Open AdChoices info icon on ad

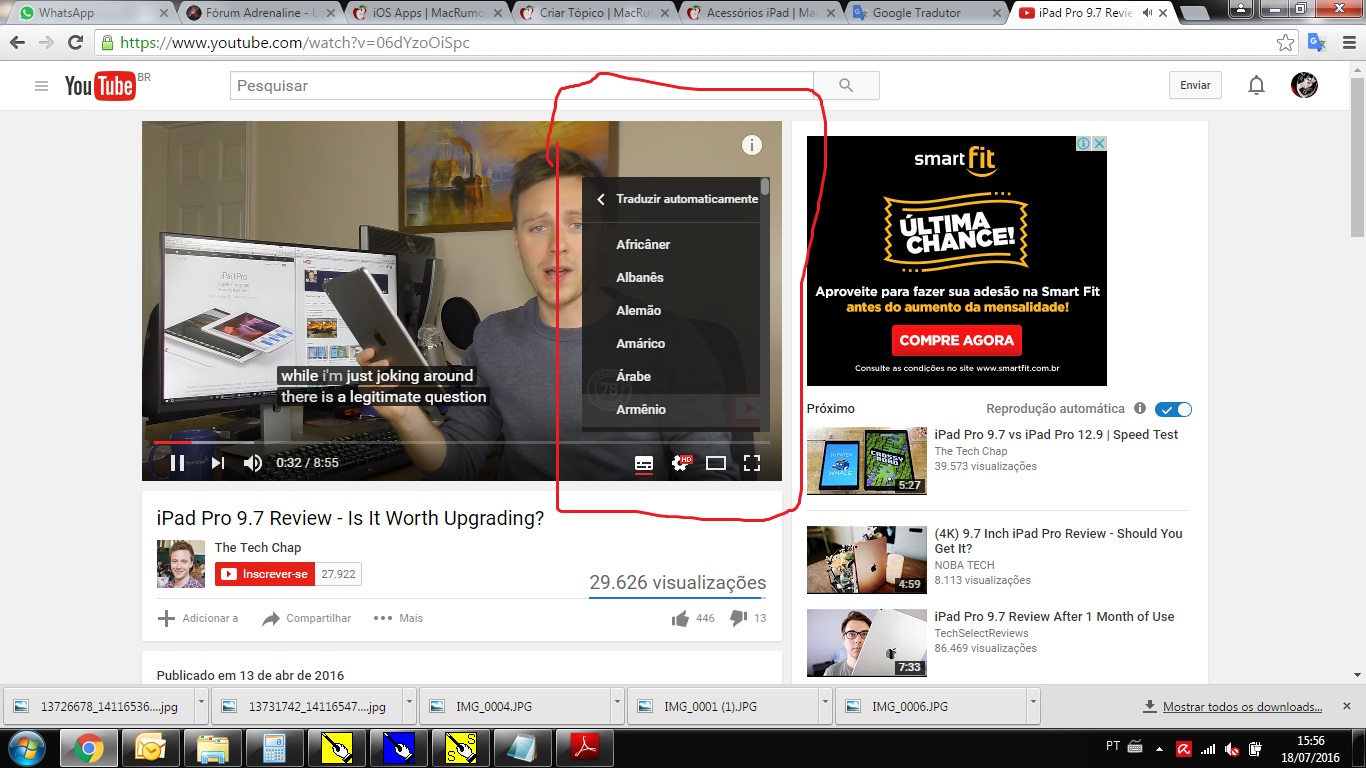click(x=1084, y=144)
